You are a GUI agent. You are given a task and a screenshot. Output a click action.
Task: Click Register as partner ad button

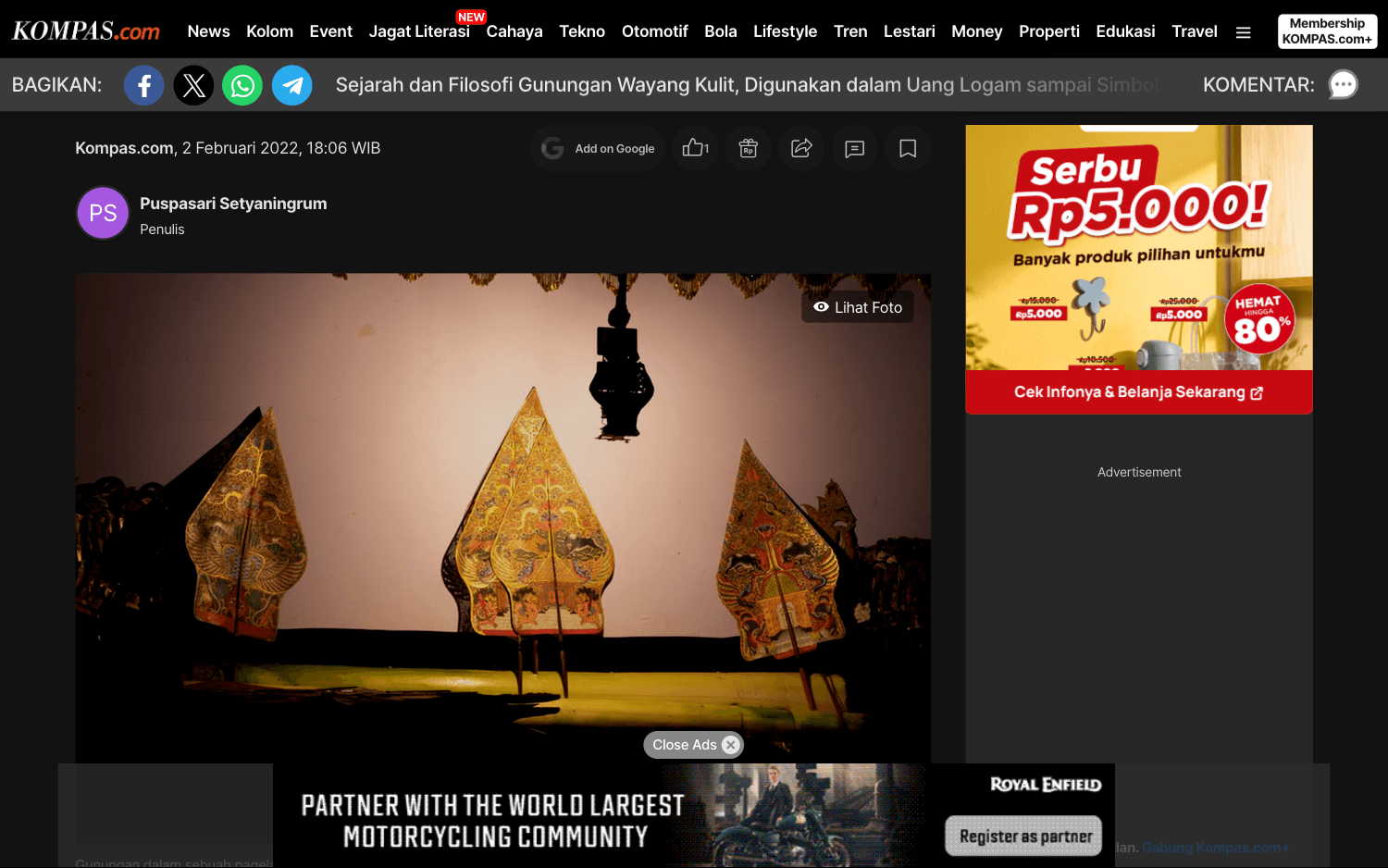click(x=1023, y=836)
